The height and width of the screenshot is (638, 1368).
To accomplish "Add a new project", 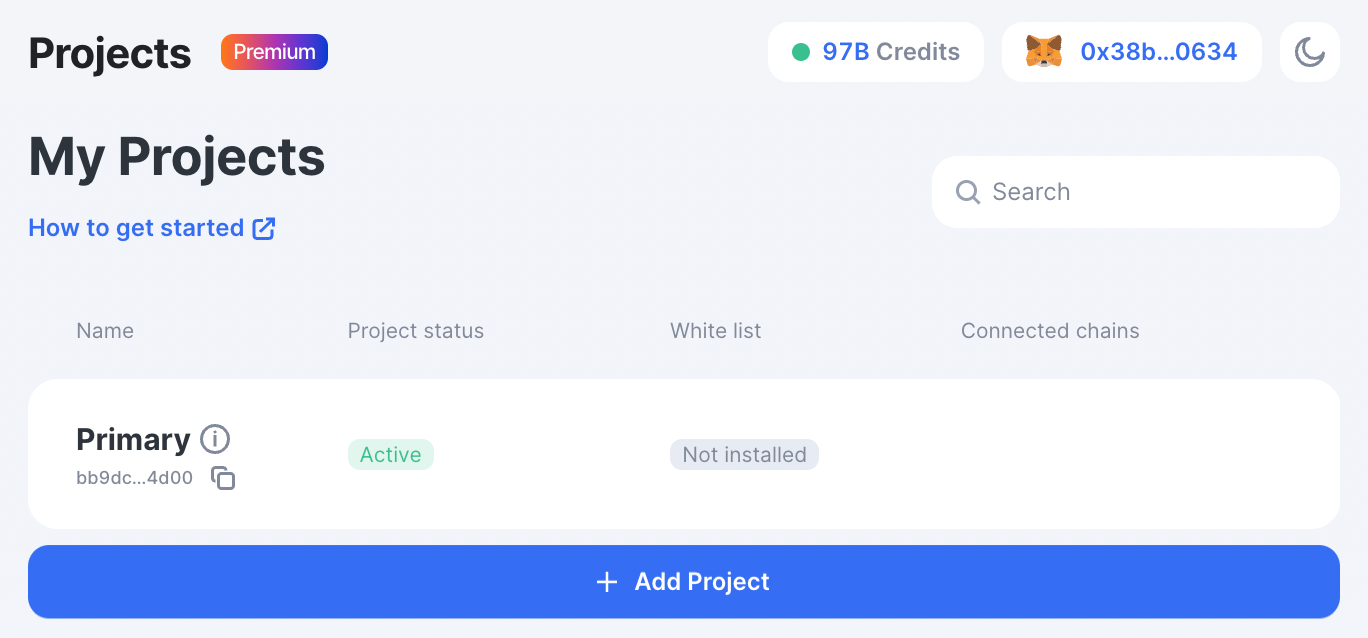I will (684, 582).
